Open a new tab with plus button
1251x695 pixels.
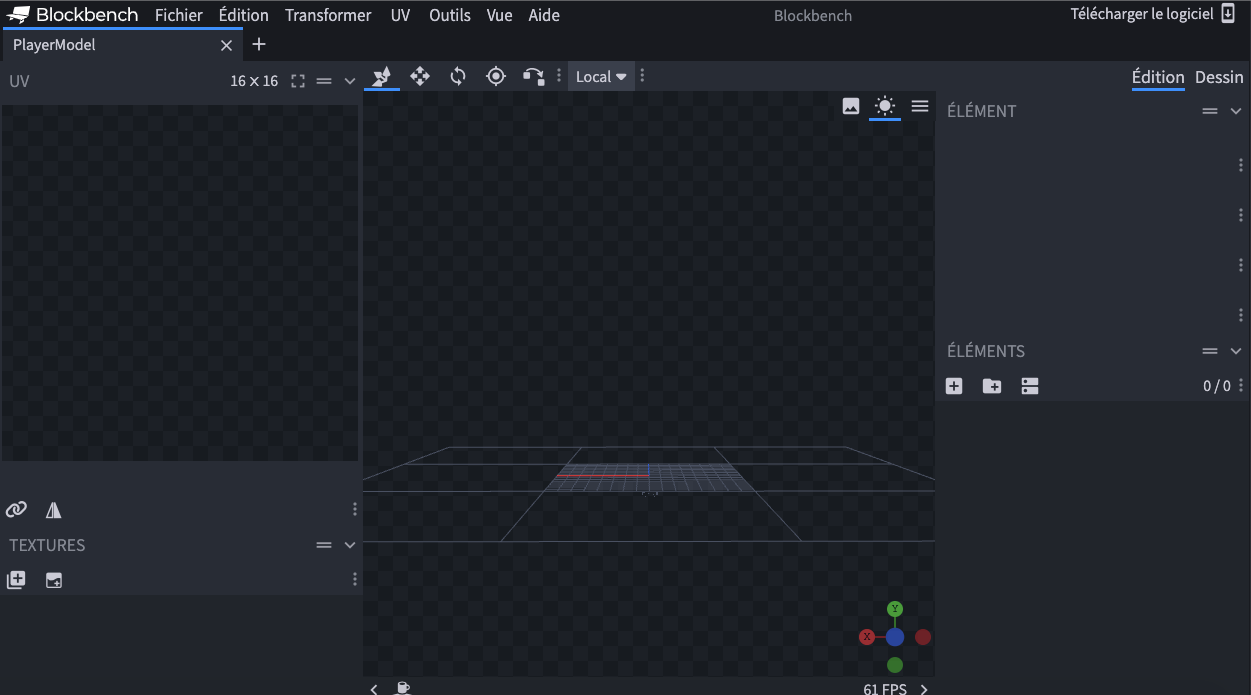(259, 44)
